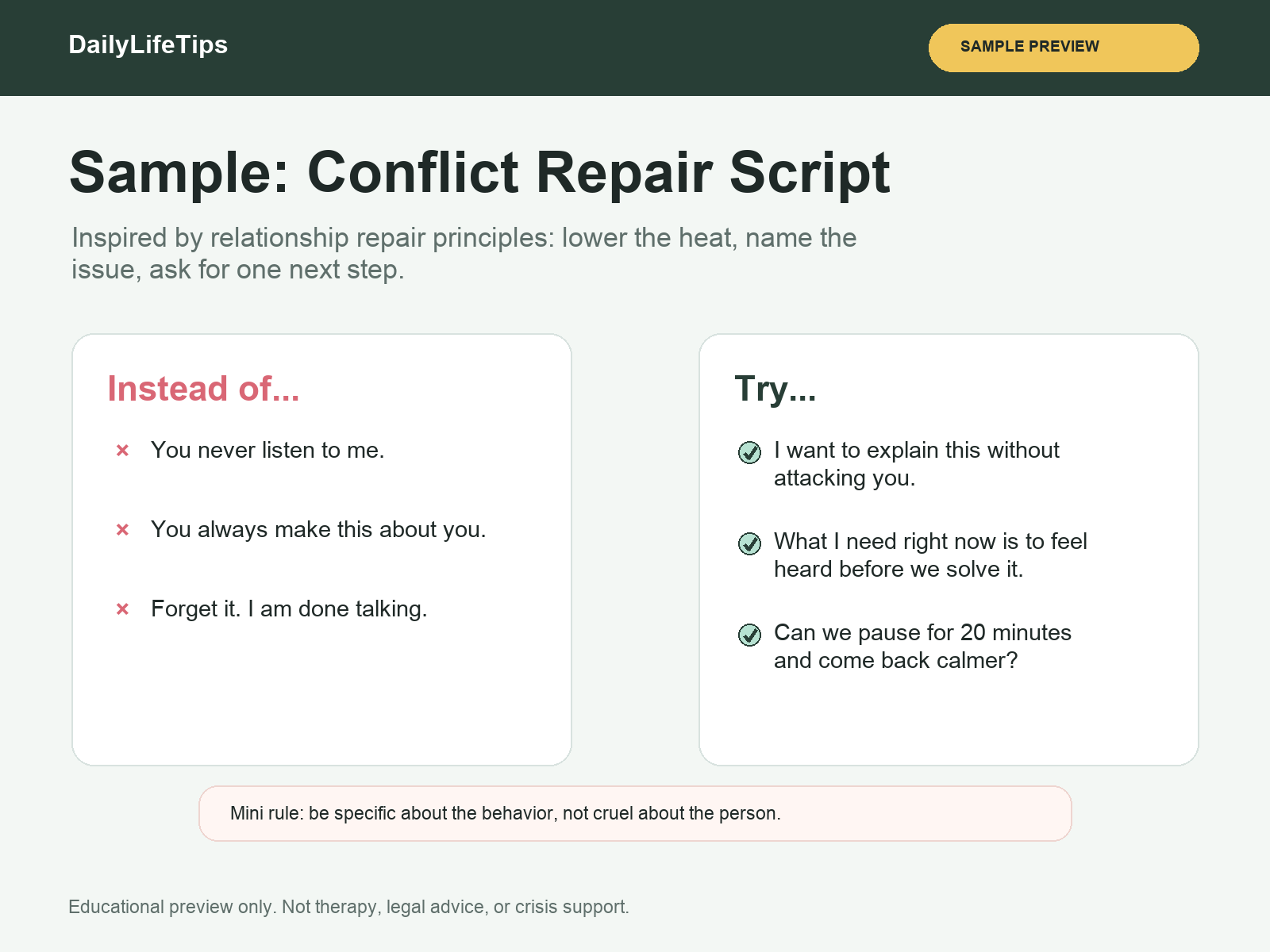Click the X icon beside "Forget it. I am done talking."
This screenshot has height=952, width=1270.
click(122, 609)
